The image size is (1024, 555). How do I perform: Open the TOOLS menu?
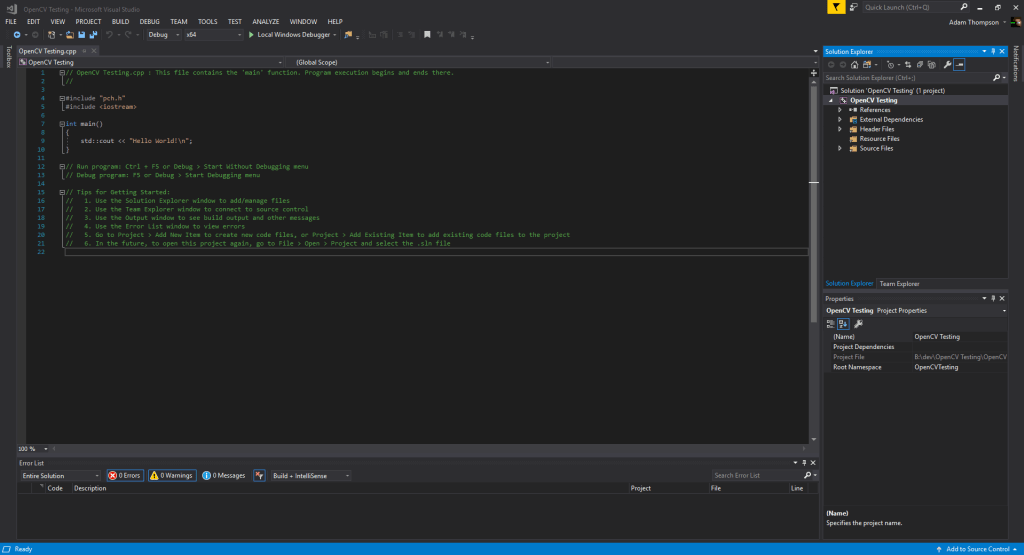(x=208, y=22)
